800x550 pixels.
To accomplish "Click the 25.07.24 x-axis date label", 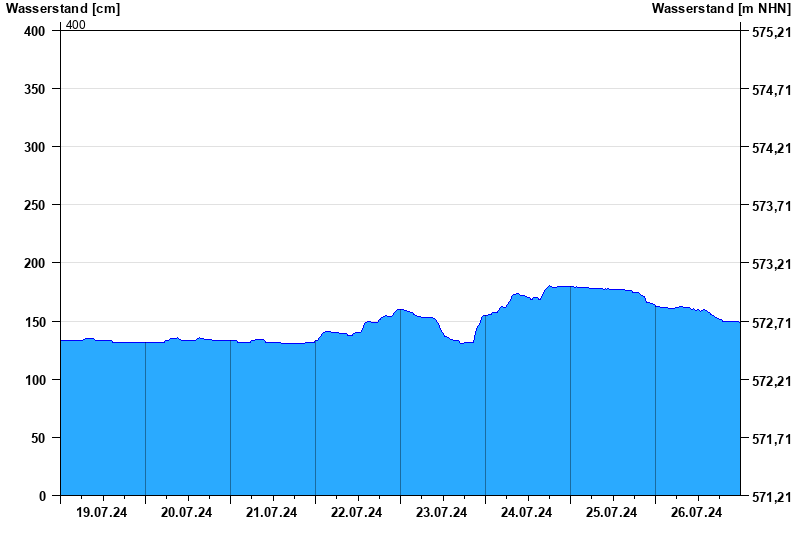I will (612, 513).
